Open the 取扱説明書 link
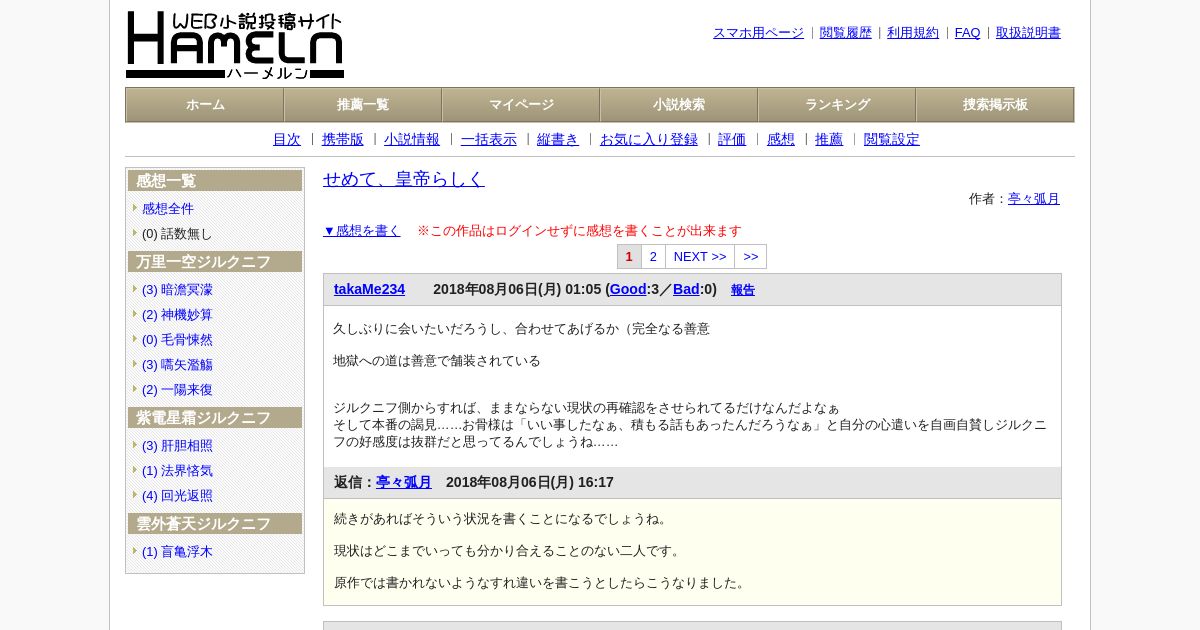This screenshot has width=1200, height=630. [x=1028, y=33]
